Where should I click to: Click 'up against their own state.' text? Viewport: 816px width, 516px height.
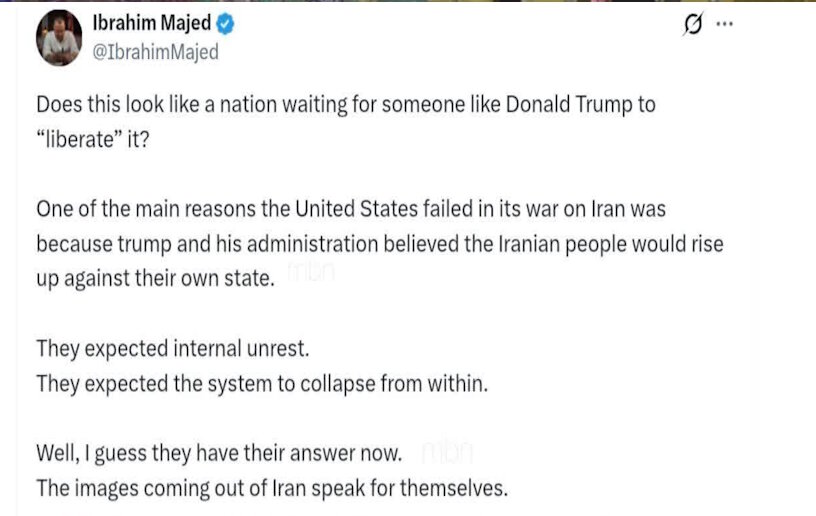tap(155, 279)
